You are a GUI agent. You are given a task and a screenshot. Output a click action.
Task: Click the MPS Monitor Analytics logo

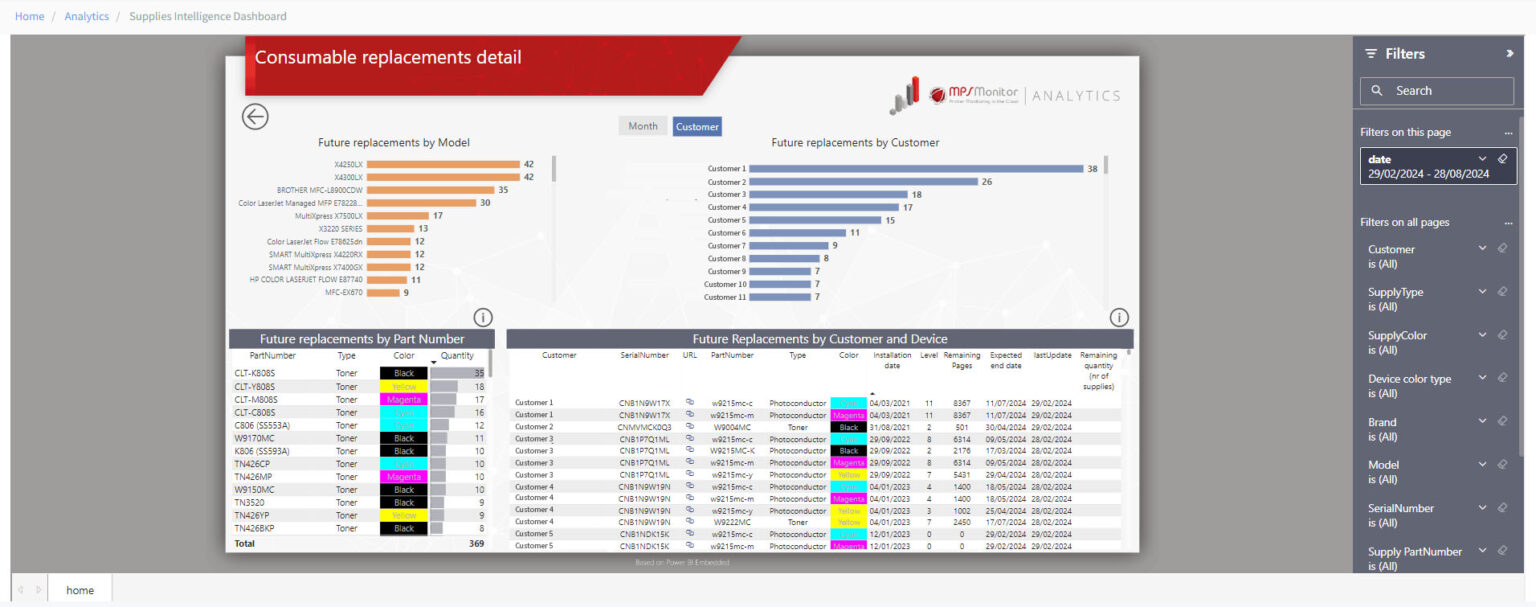[1000, 93]
